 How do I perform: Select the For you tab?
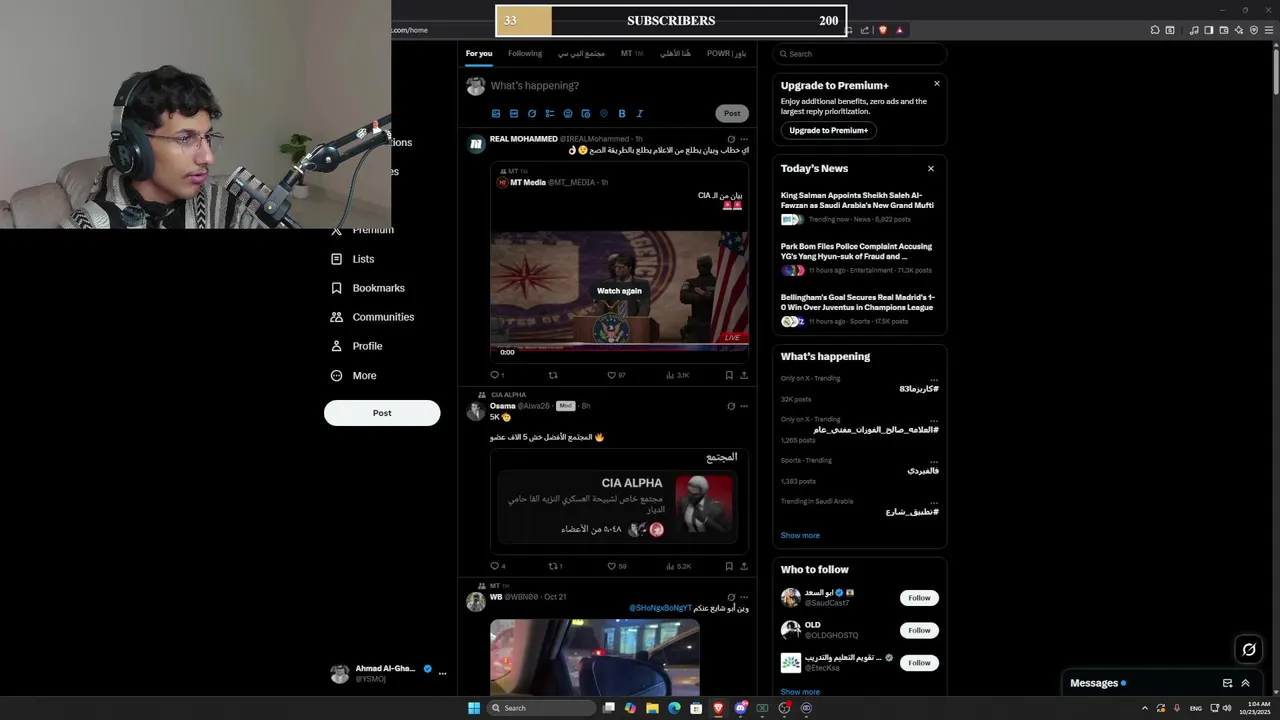[x=479, y=54]
